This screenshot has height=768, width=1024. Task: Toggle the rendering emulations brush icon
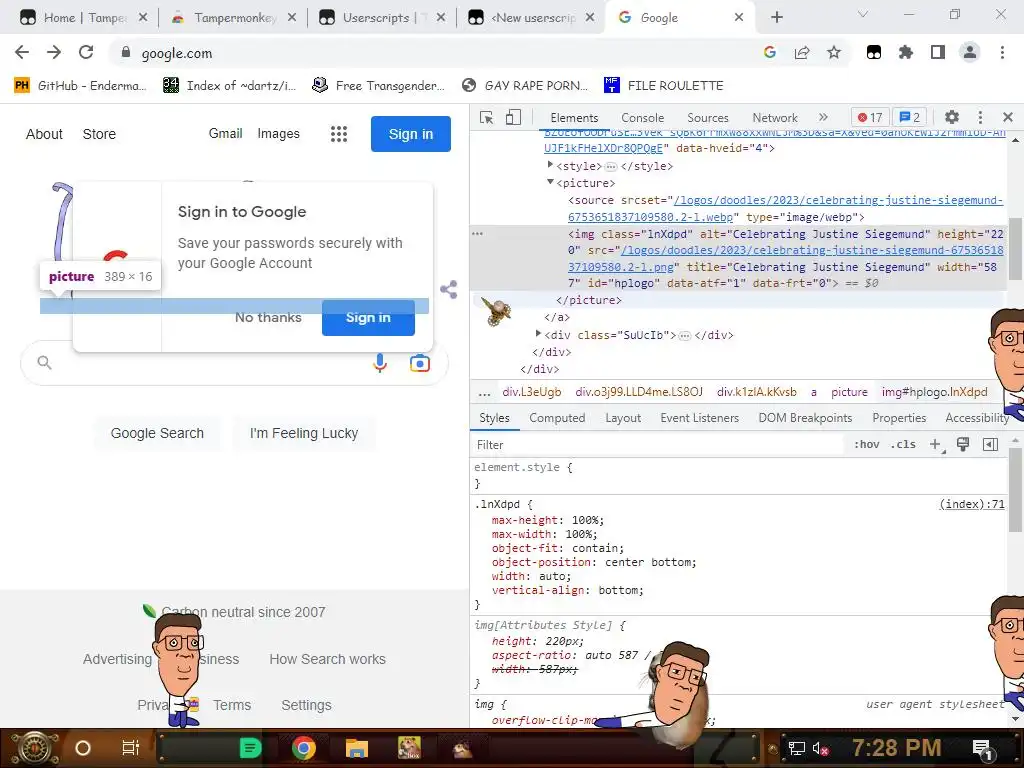963,445
